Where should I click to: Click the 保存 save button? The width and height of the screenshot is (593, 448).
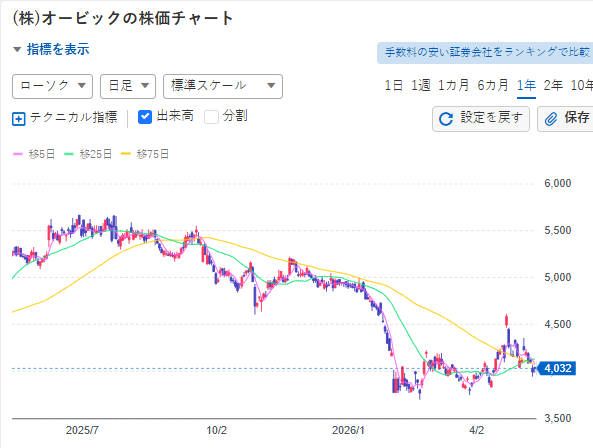coord(565,119)
